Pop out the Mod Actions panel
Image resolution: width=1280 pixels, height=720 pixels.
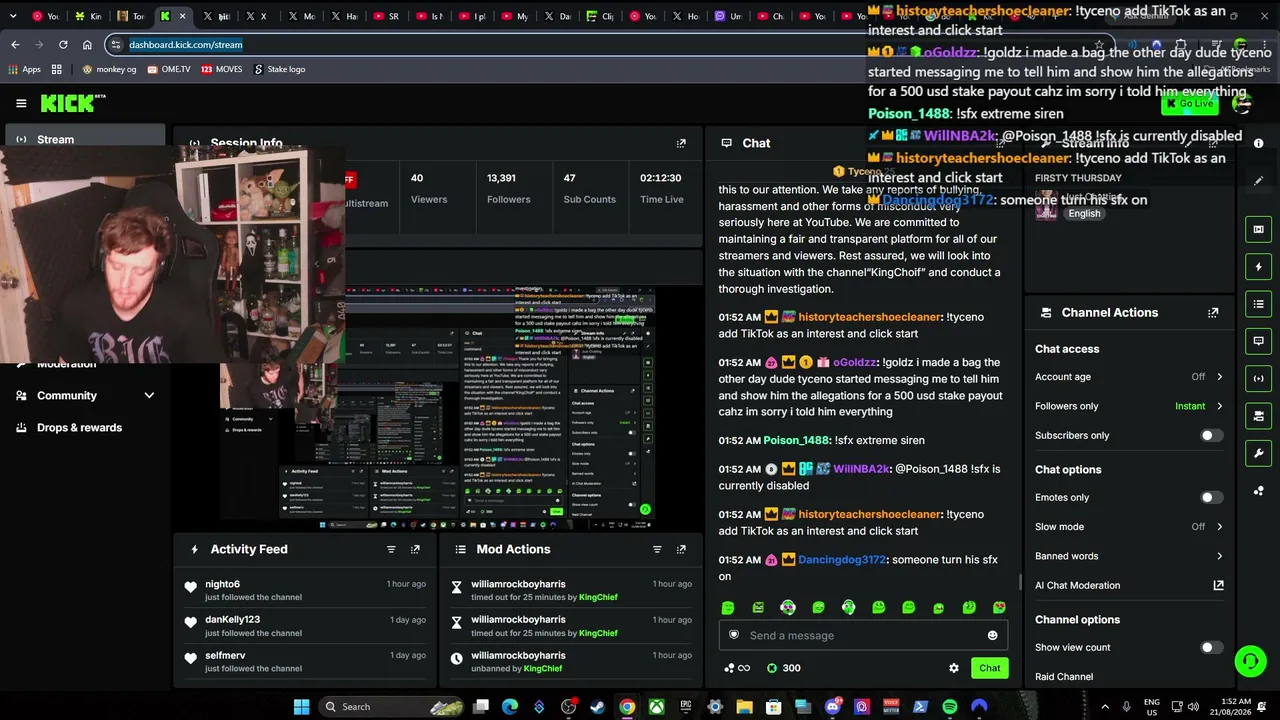tap(681, 549)
